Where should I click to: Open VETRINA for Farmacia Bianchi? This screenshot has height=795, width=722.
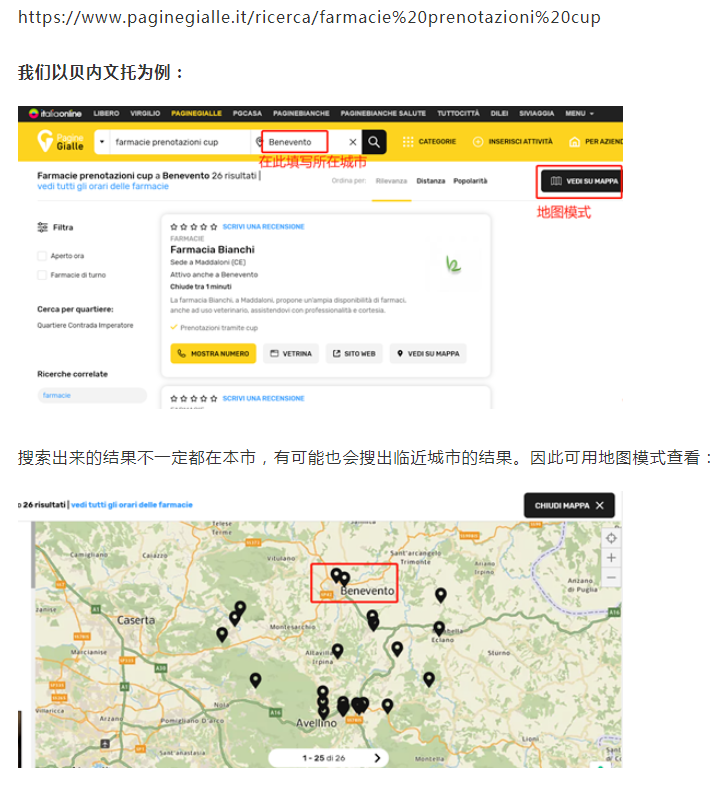pos(291,353)
